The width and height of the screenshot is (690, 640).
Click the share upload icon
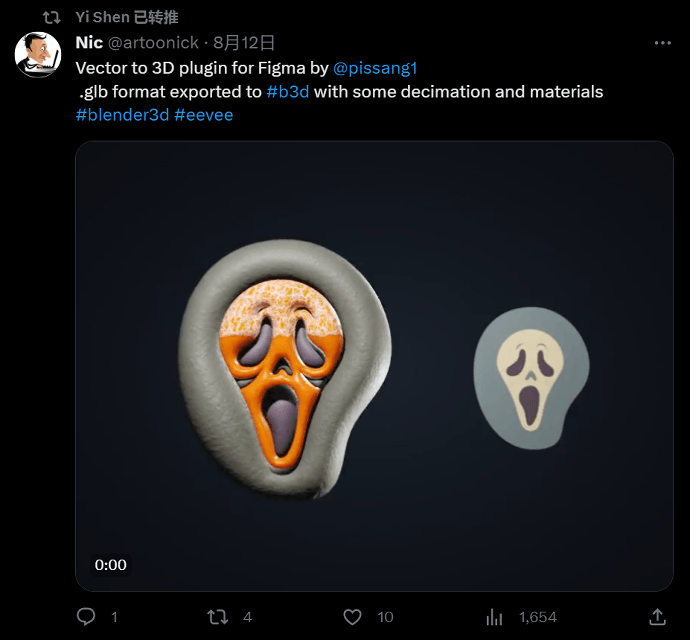[657, 616]
